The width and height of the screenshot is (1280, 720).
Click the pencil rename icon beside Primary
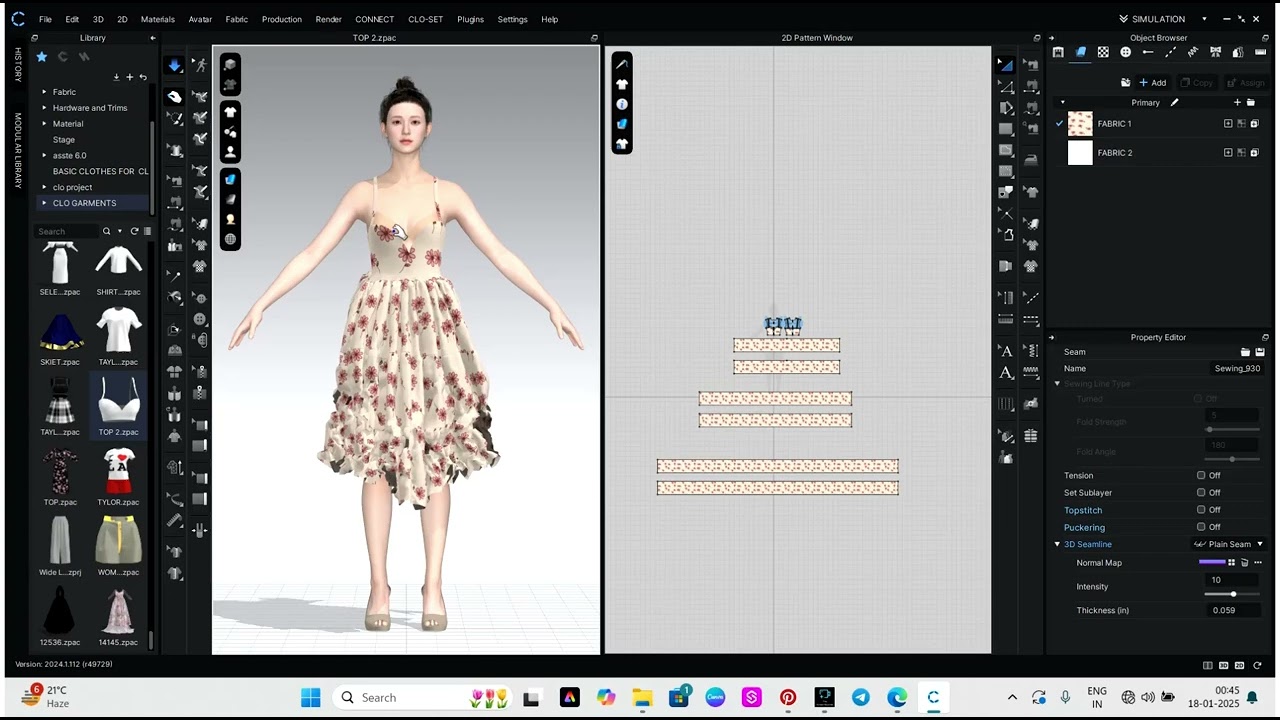(x=1174, y=102)
